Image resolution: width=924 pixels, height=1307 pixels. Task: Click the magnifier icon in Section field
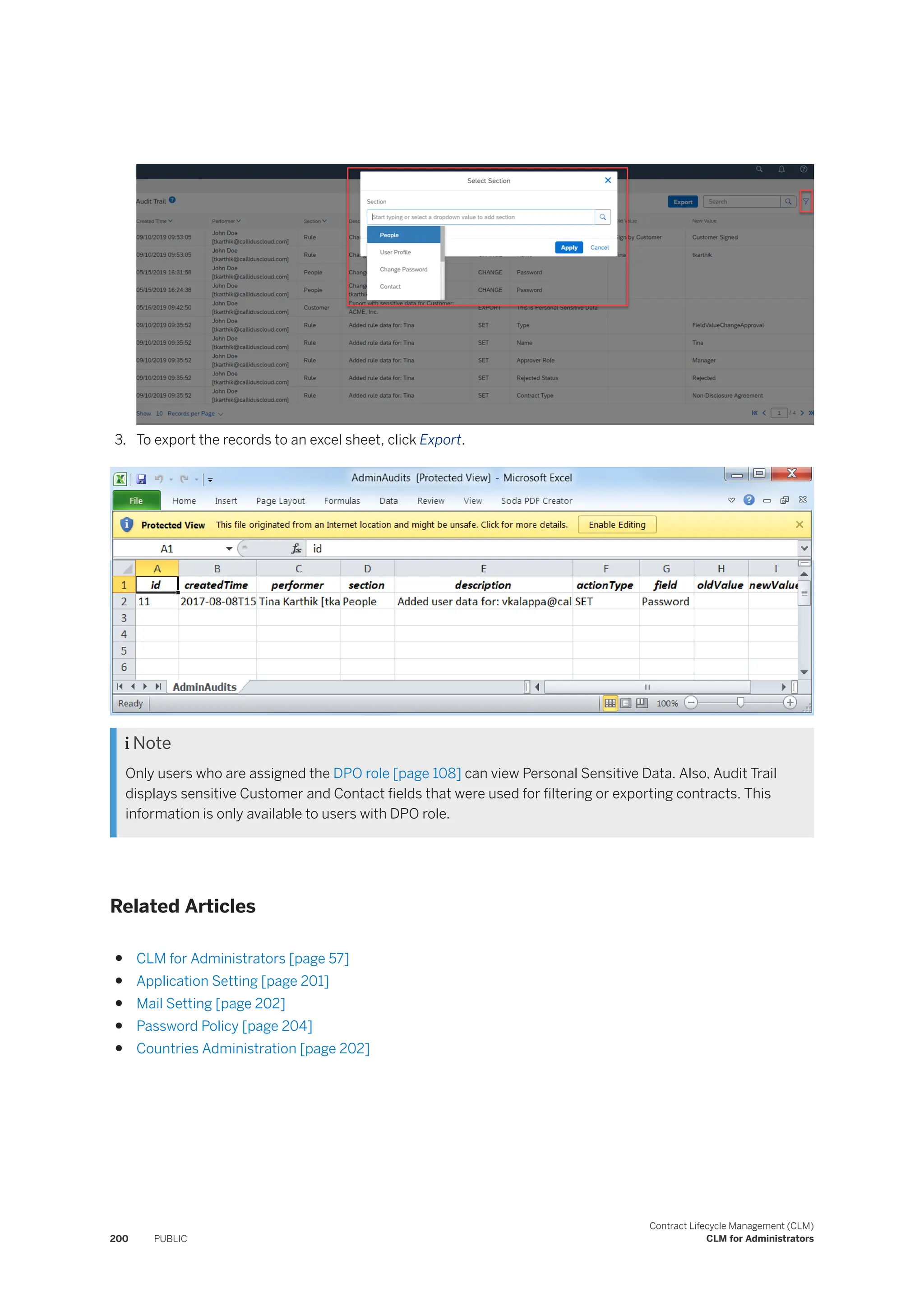click(602, 218)
